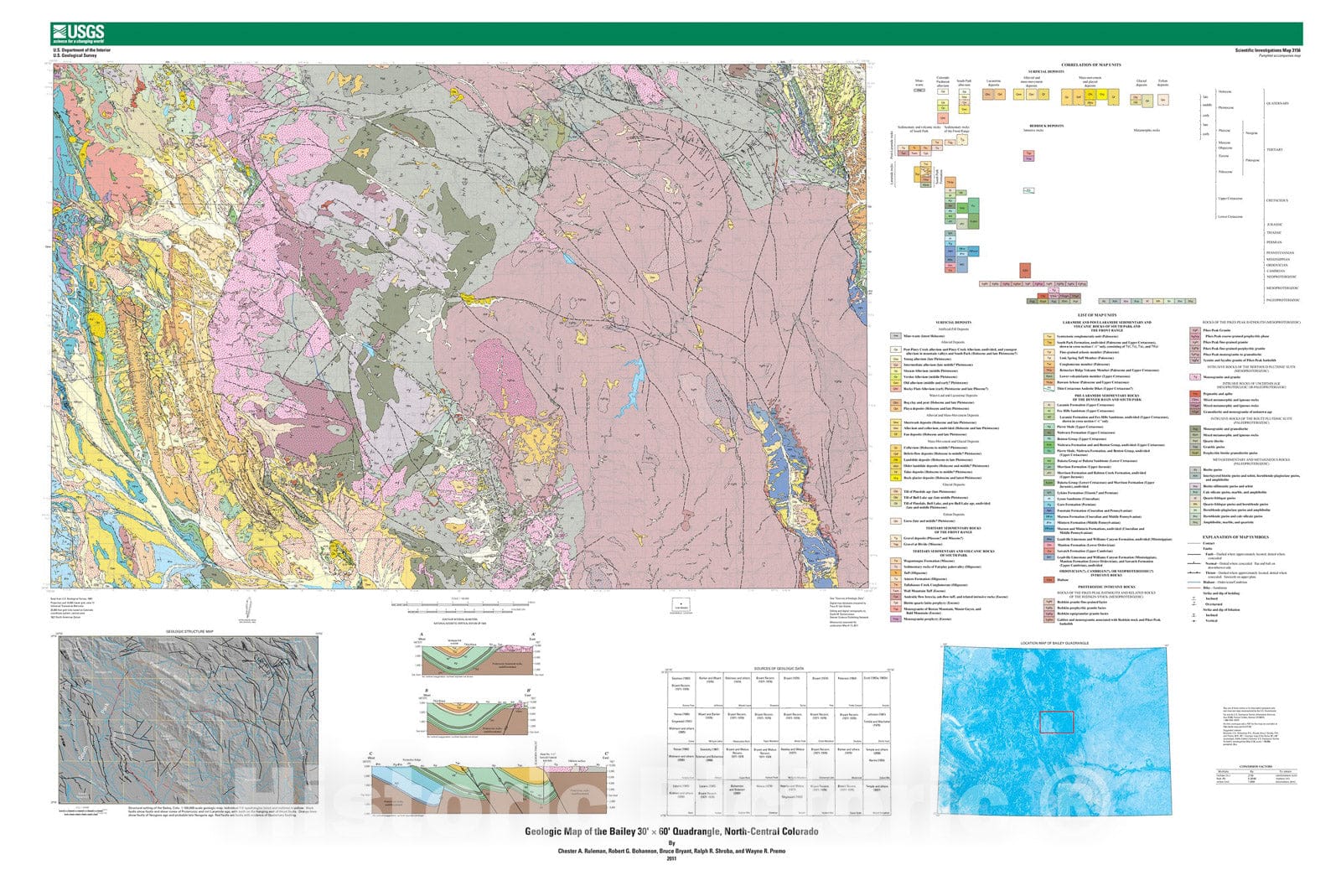Click the USGS logo in the green banner
This screenshot has width=1341, height=896.
tap(78, 34)
